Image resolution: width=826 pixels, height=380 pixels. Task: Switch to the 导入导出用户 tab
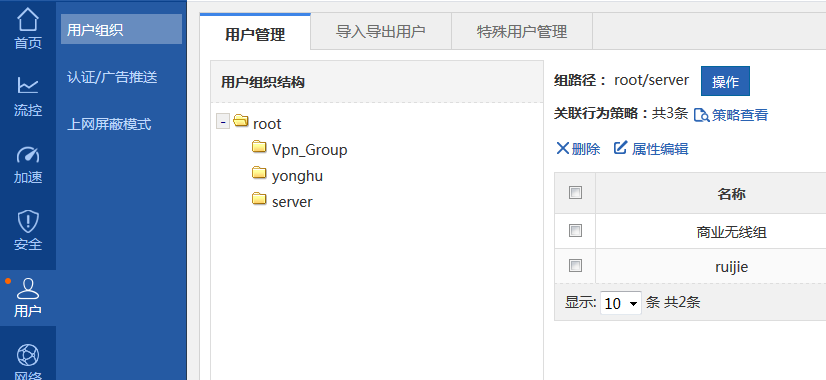(x=381, y=31)
